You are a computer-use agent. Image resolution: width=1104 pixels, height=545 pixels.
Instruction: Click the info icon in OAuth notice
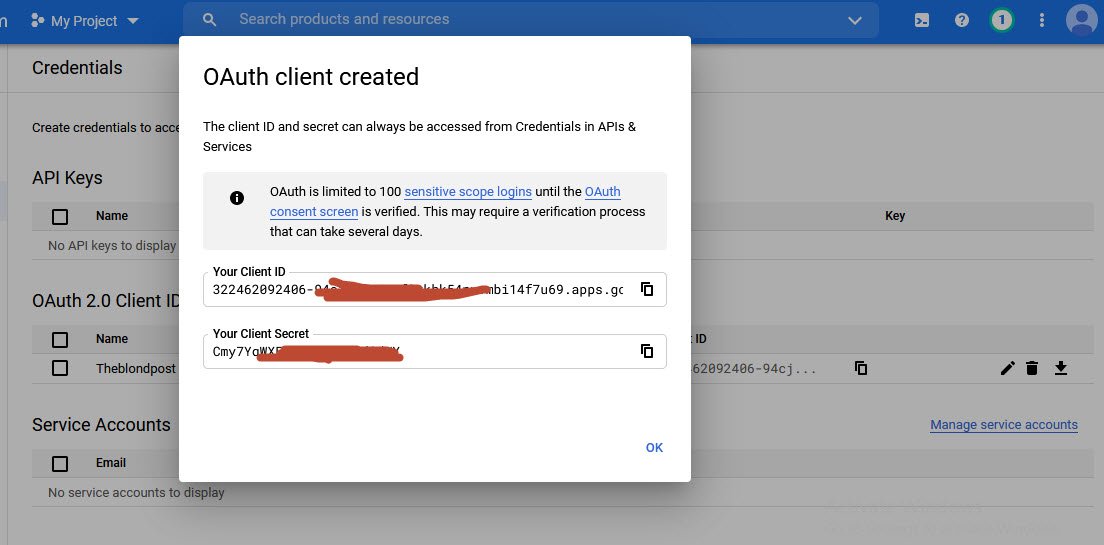[x=237, y=198]
